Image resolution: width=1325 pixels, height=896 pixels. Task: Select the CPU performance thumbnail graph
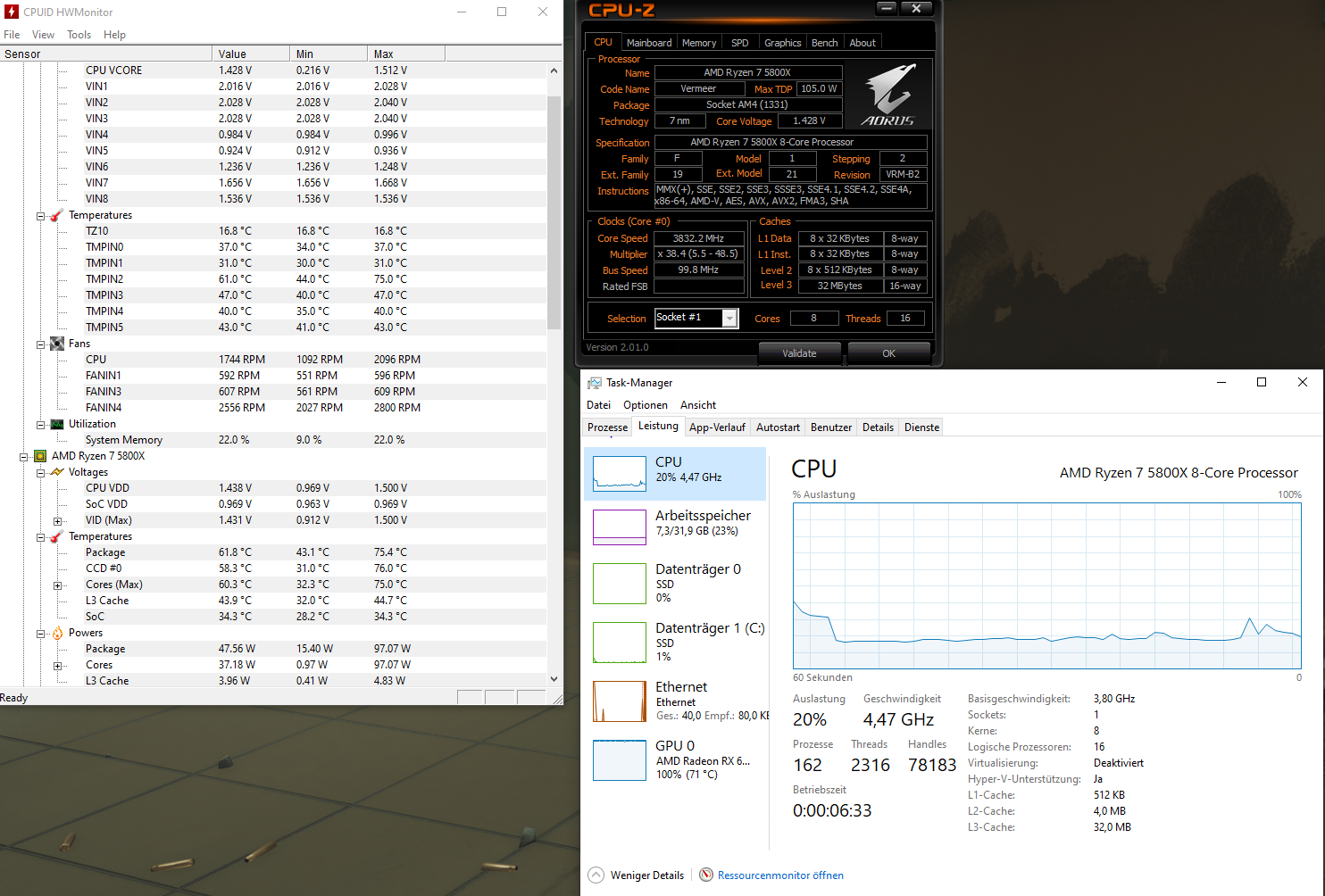point(620,474)
